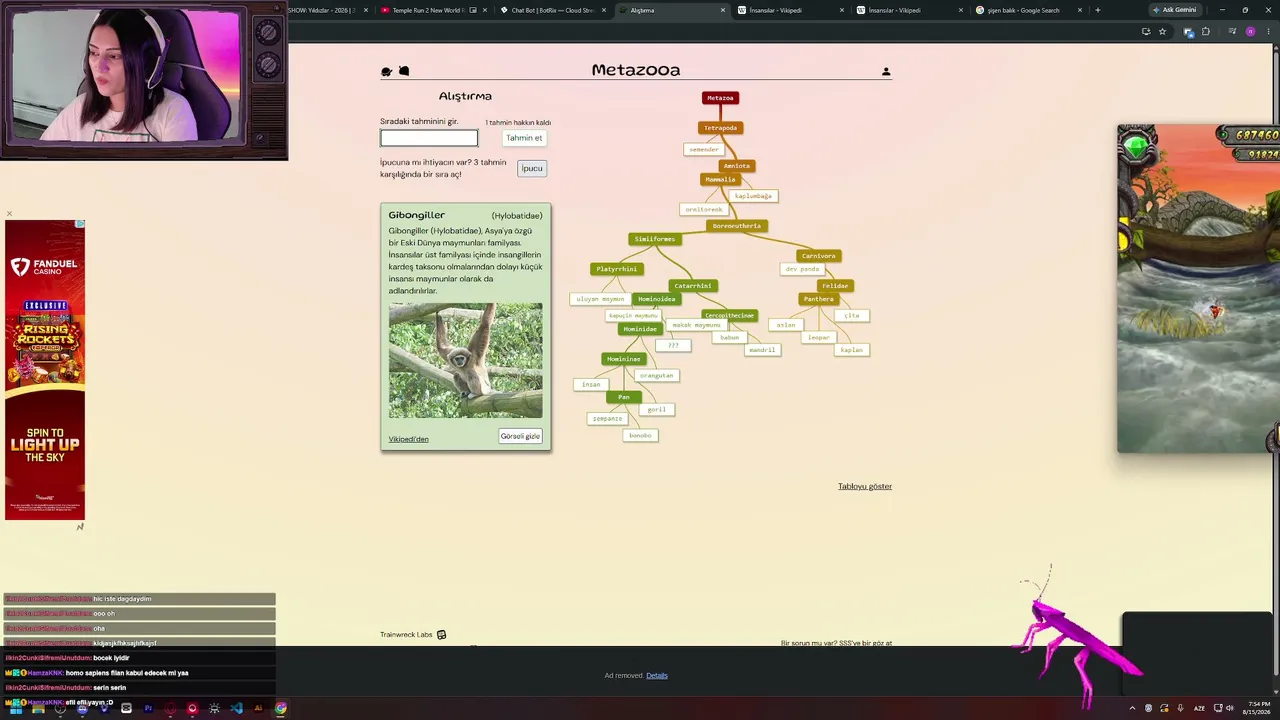Select the Pan node
The height and width of the screenshot is (720, 1280).
tap(623, 397)
